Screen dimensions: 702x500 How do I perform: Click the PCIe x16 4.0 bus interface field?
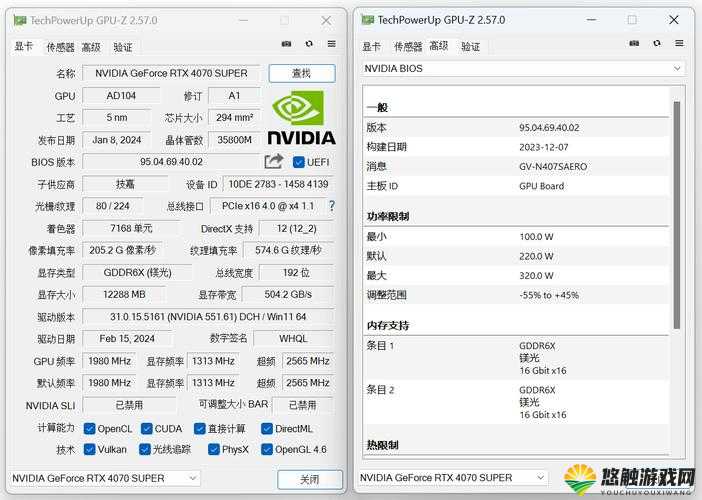click(268, 206)
